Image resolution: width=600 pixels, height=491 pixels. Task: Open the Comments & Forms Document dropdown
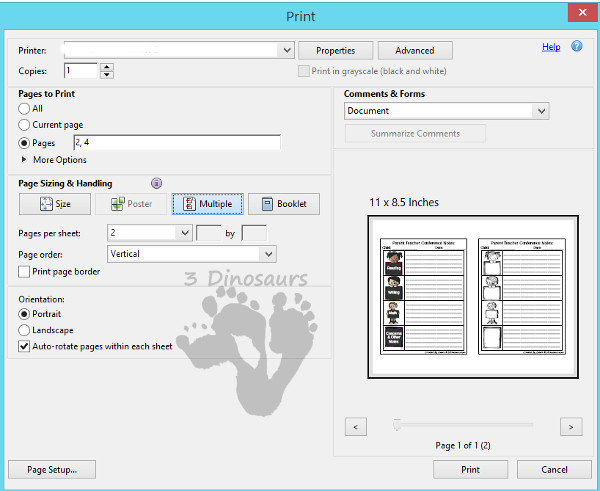(541, 111)
